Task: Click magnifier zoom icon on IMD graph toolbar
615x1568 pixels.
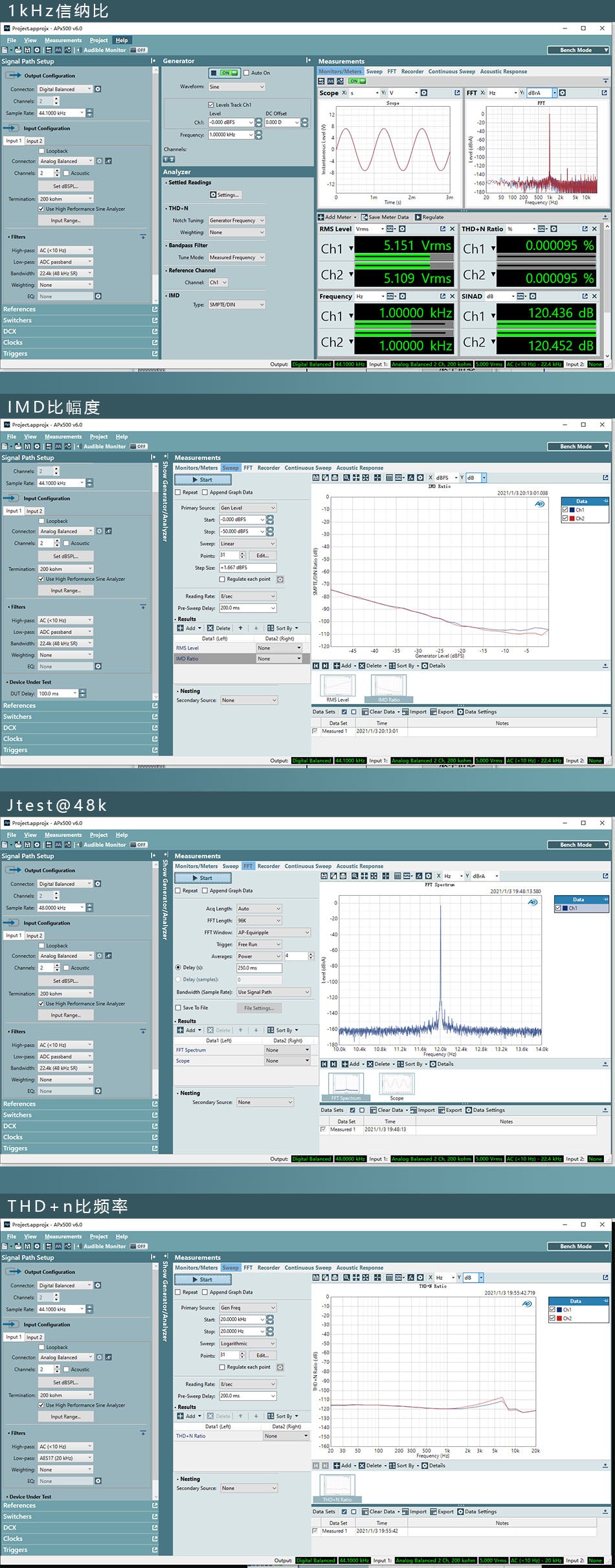Action: point(347,477)
